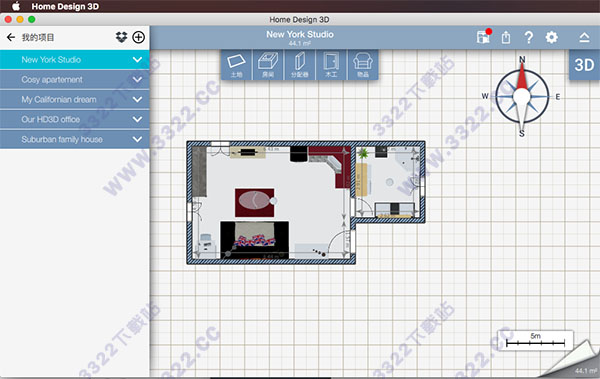Select the bed in floor plan
600x379 pixels.
coord(254,240)
